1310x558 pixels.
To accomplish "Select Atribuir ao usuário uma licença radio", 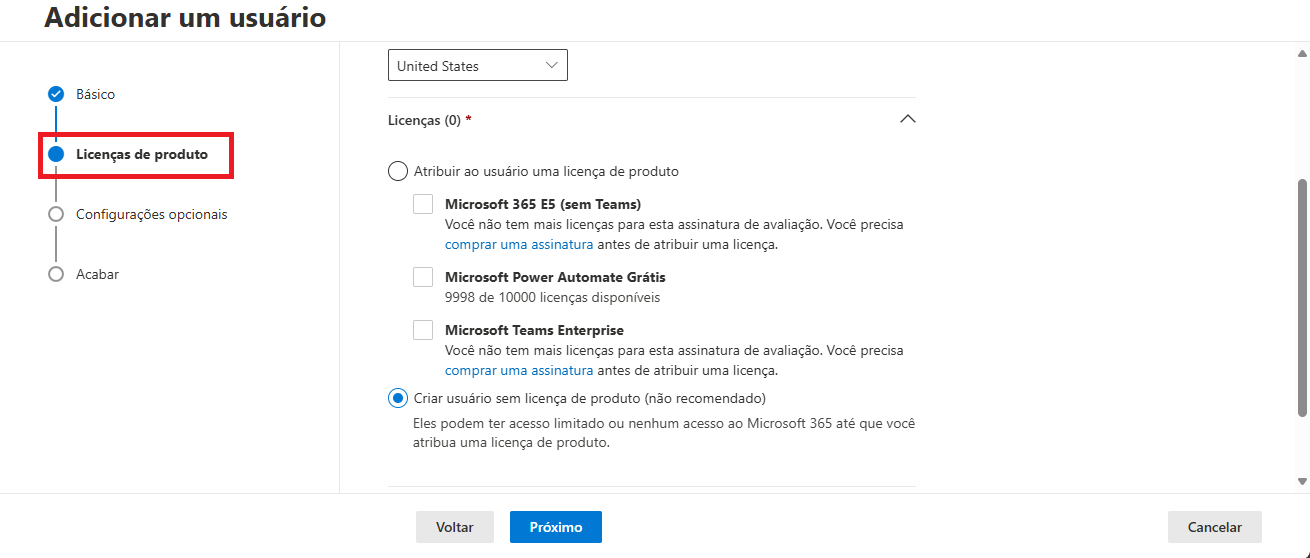I will (x=398, y=171).
